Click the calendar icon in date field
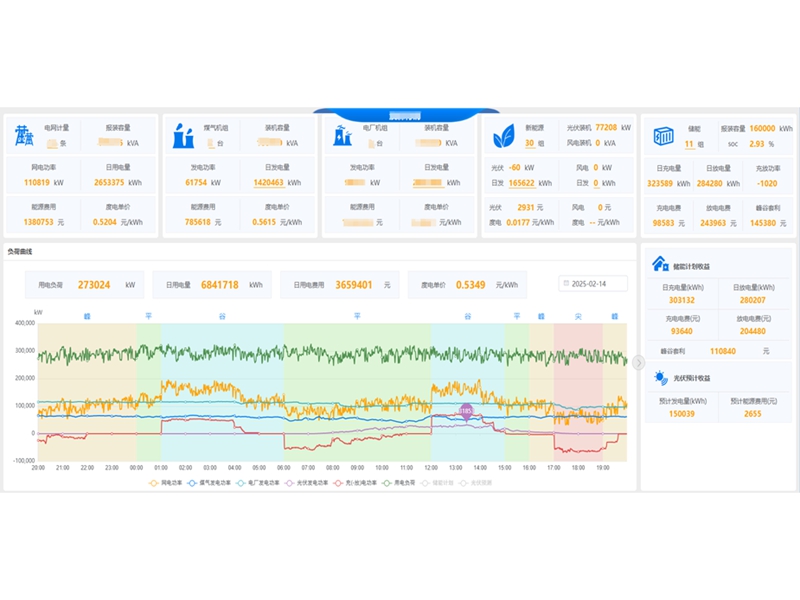 (x=568, y=284)
